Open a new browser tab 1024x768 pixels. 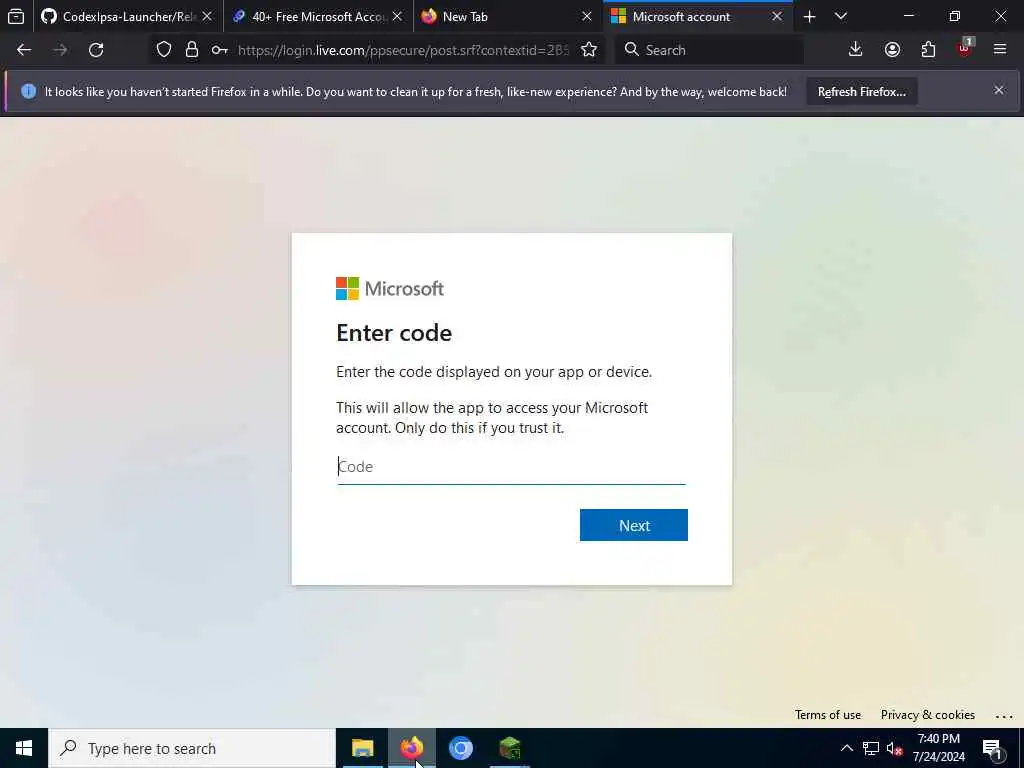click(x=809, y=16)
